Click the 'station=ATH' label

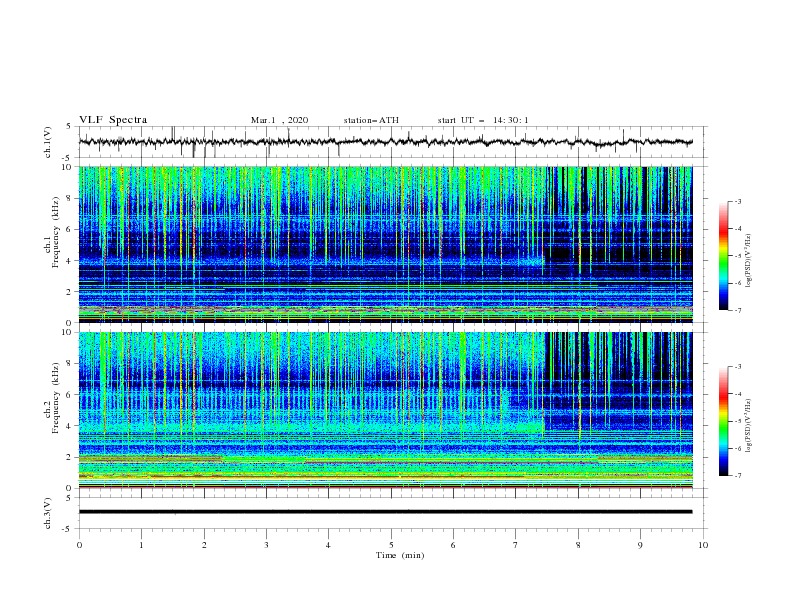pos(371,120)
